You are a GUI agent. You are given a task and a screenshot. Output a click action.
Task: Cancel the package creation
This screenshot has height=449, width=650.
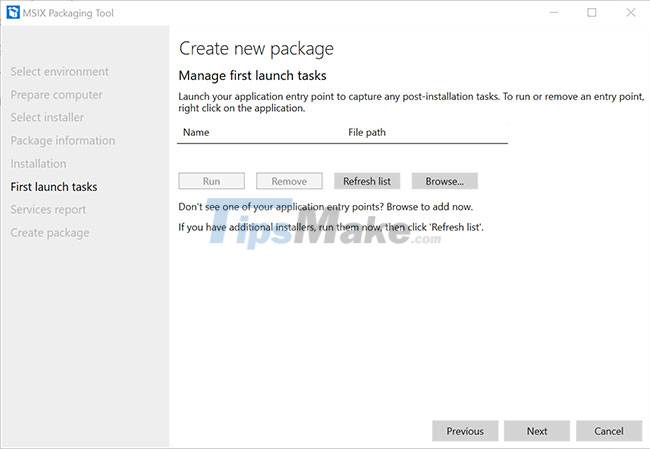(609, 431)
